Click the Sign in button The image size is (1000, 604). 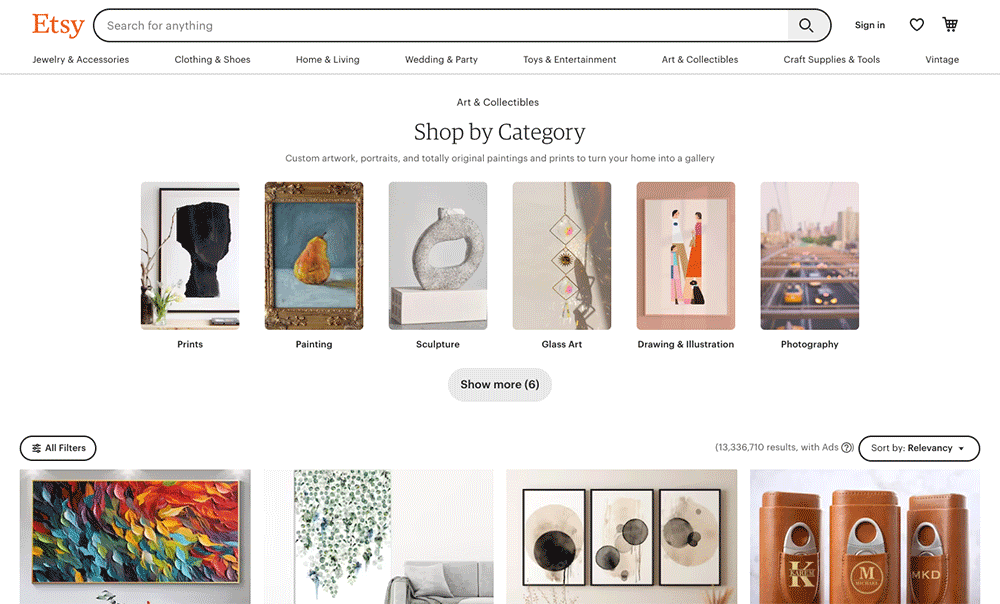click(x=869, y=25)
